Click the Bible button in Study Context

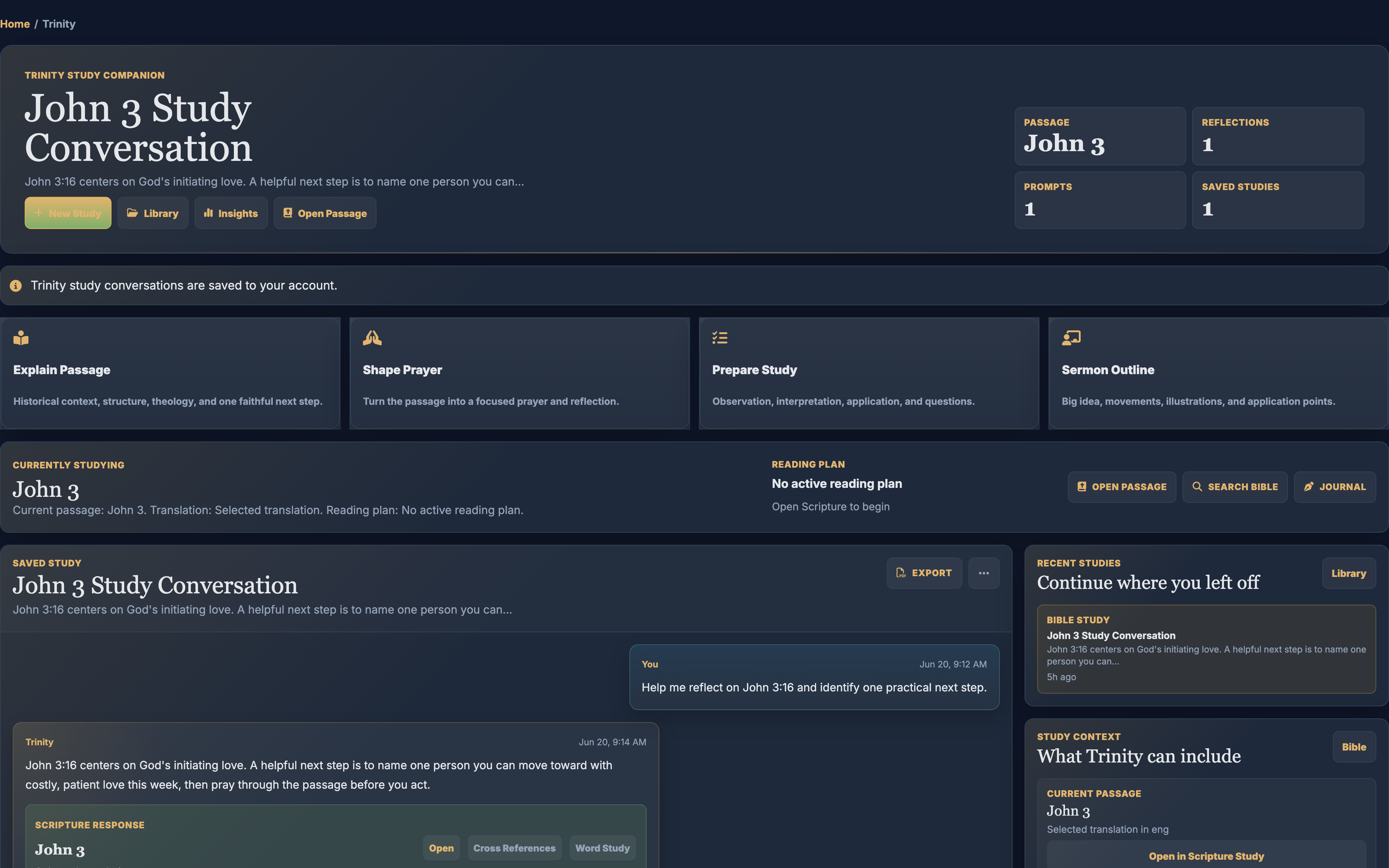pyautogui.click(x=1354, y=747)
